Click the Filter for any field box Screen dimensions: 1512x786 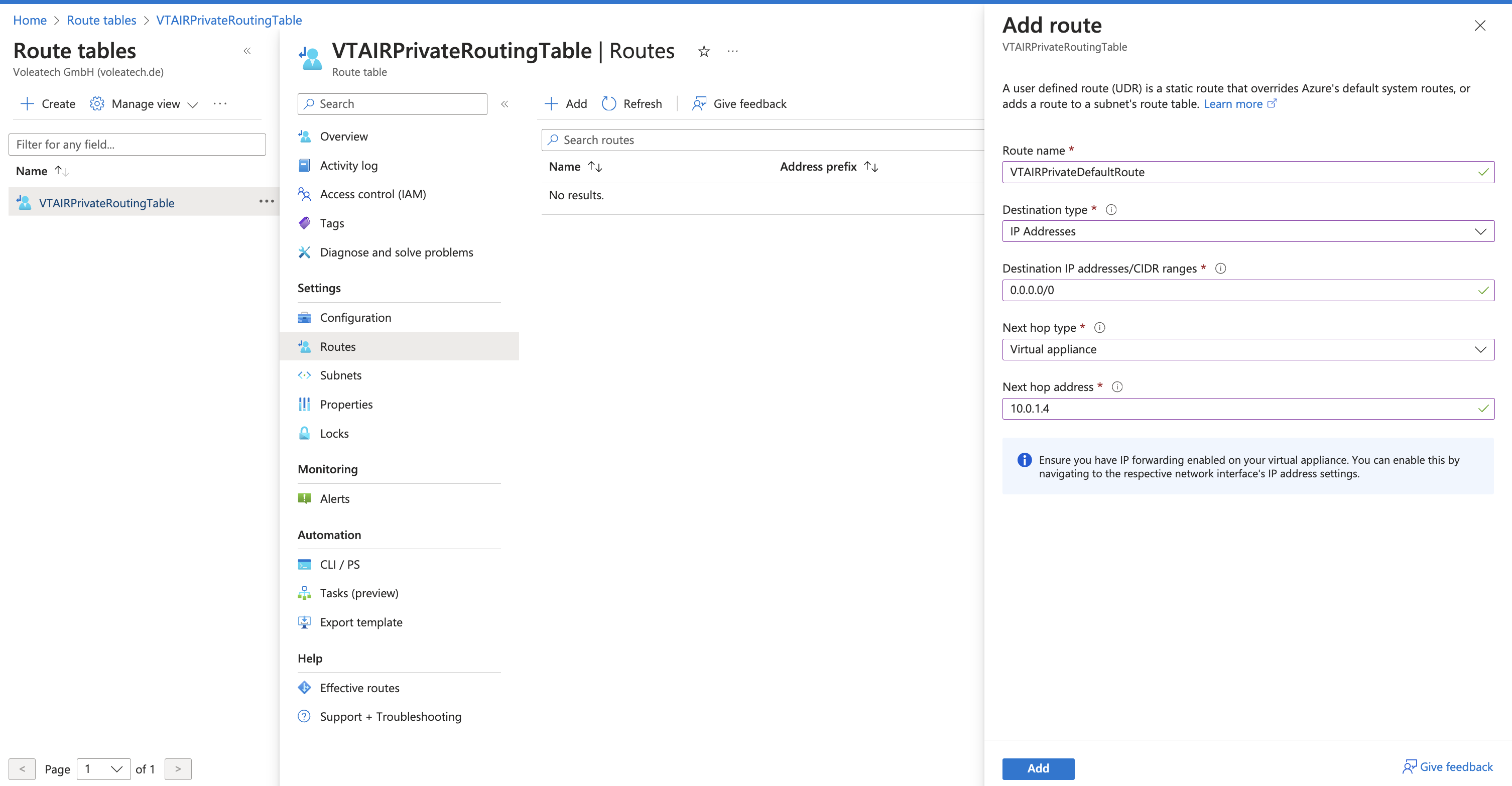(138, 145)
